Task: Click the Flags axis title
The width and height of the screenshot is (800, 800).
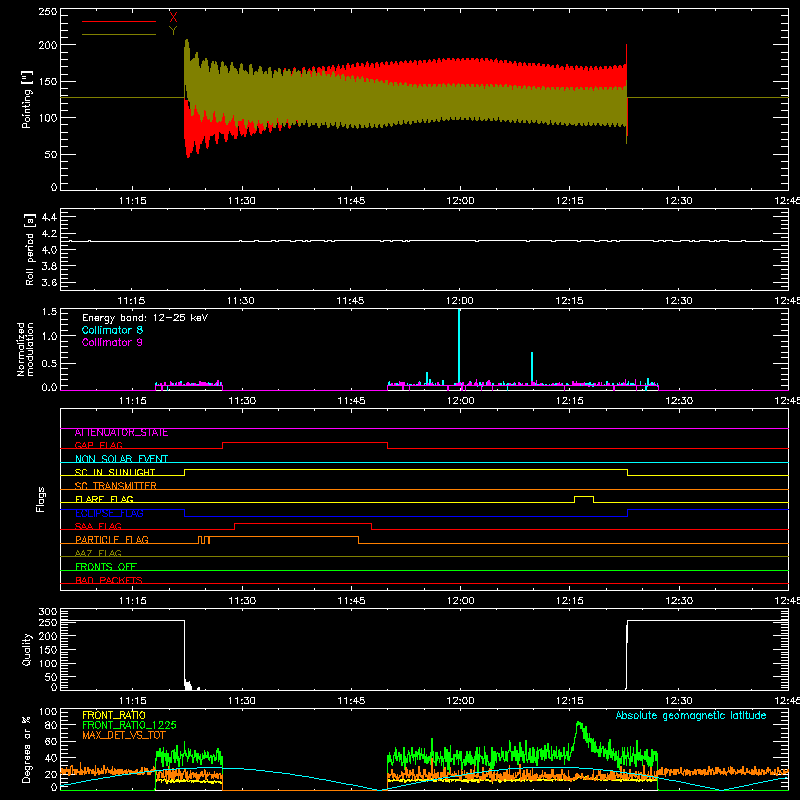Action: 41,499
